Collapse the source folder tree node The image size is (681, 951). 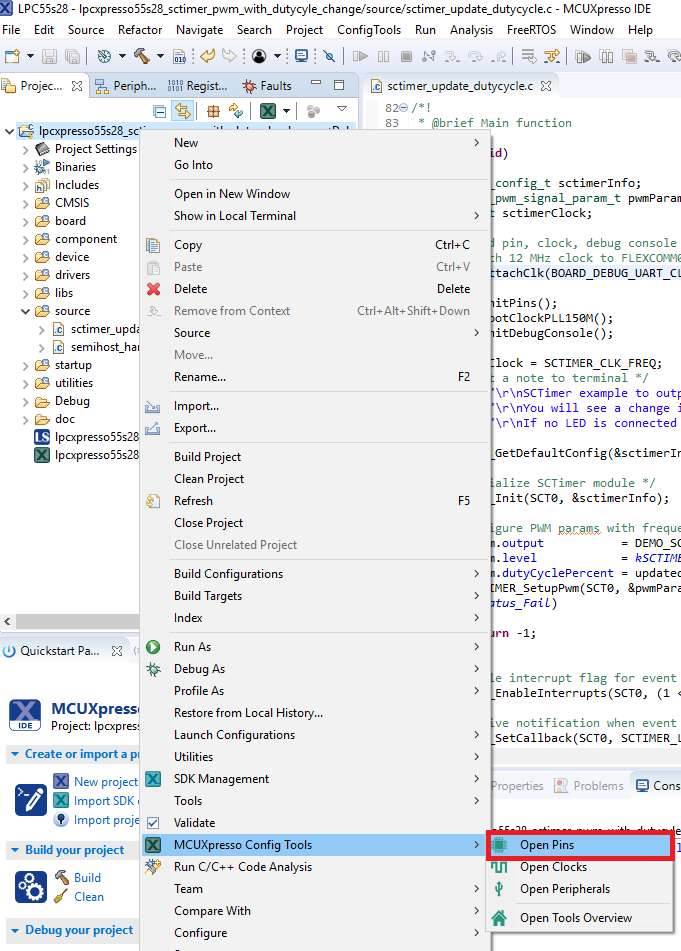[x=26, y=311]
